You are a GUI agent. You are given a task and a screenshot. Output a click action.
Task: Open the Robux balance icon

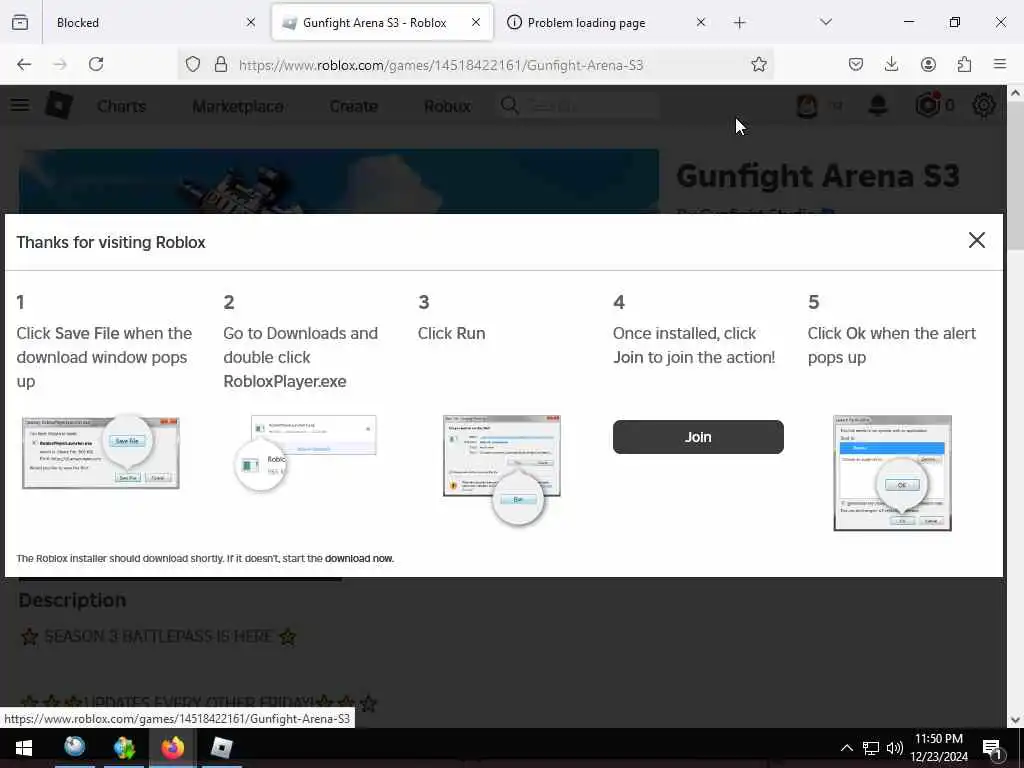pos(928,104)
